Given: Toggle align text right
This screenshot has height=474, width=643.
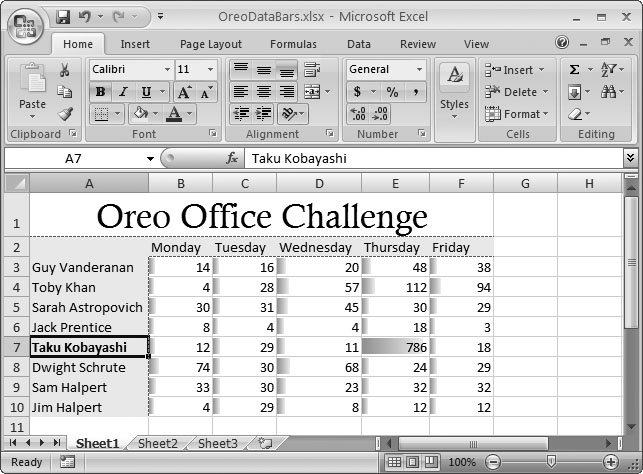Looking at the screenshot, I should [287, 92].
